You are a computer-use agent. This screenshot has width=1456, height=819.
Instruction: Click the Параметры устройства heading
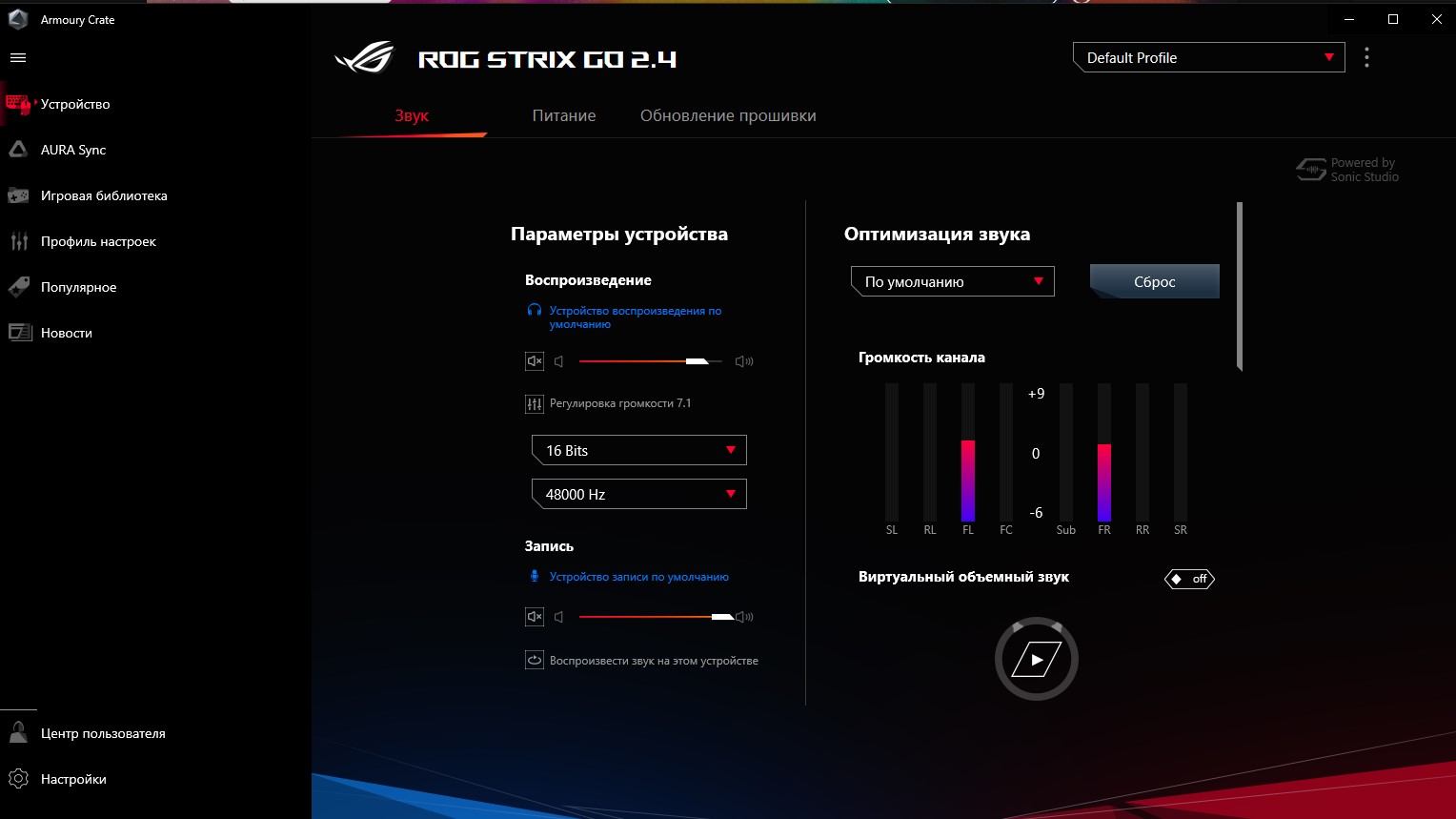(619, 234)
